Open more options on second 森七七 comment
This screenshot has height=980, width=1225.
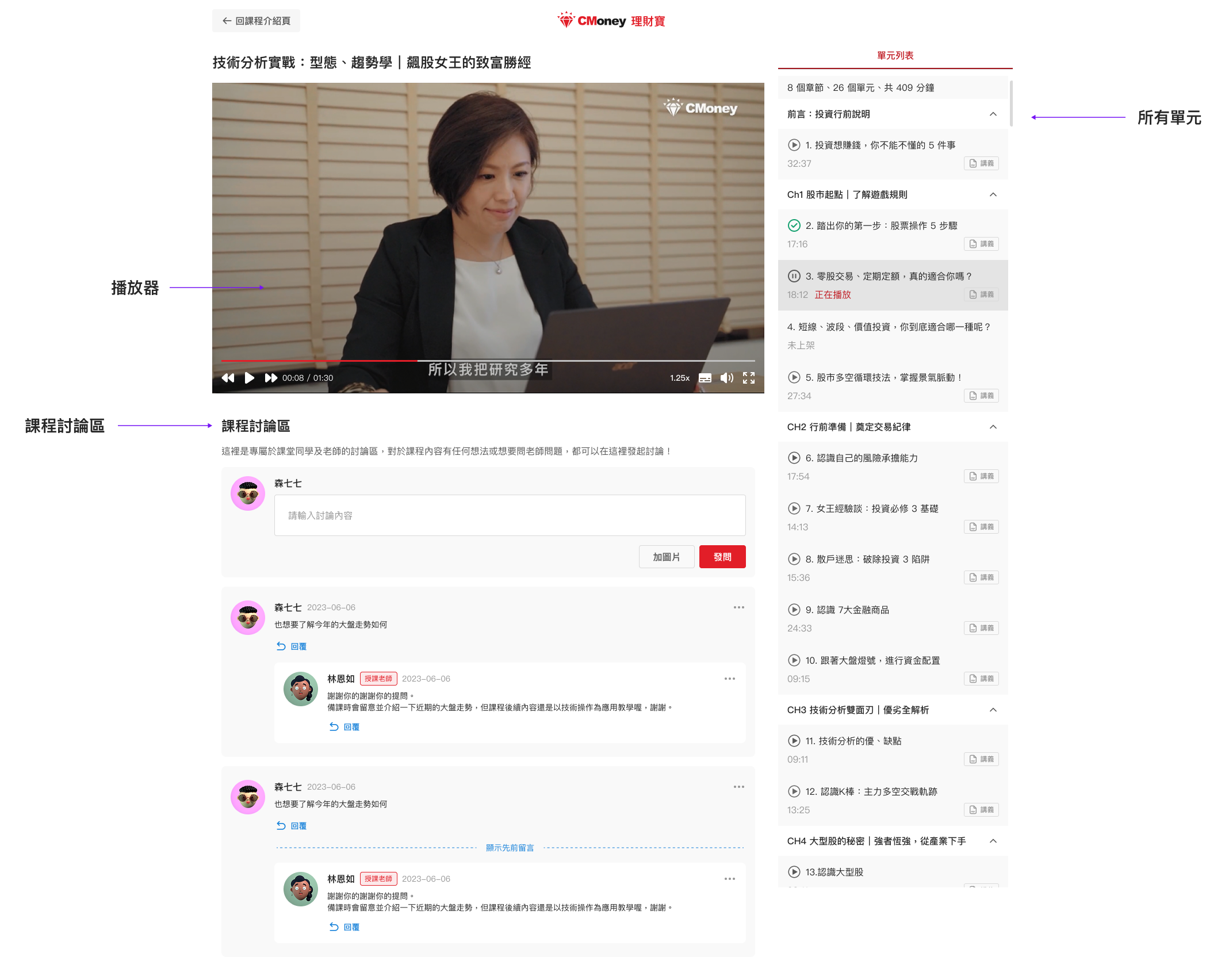739,787
